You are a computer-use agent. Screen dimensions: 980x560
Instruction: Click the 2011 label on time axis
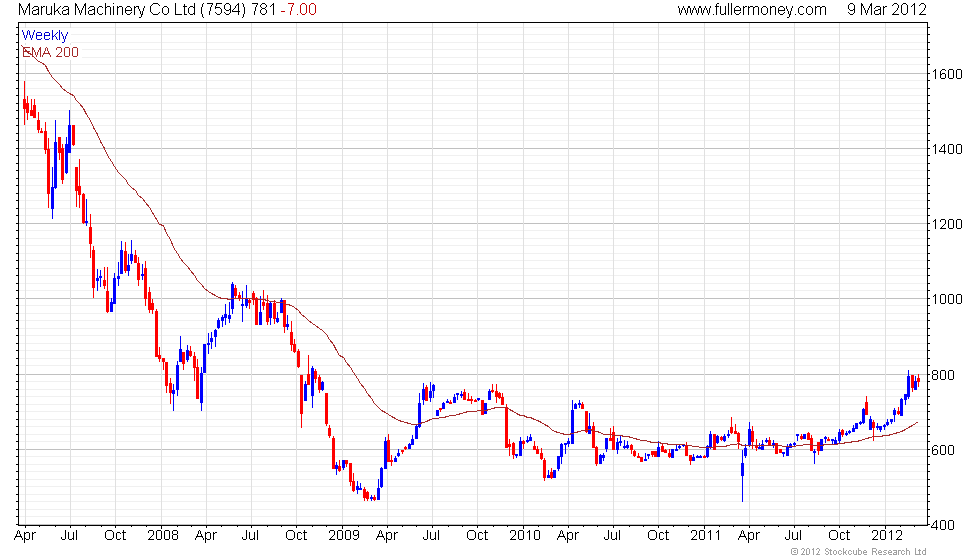coord(706,536)
